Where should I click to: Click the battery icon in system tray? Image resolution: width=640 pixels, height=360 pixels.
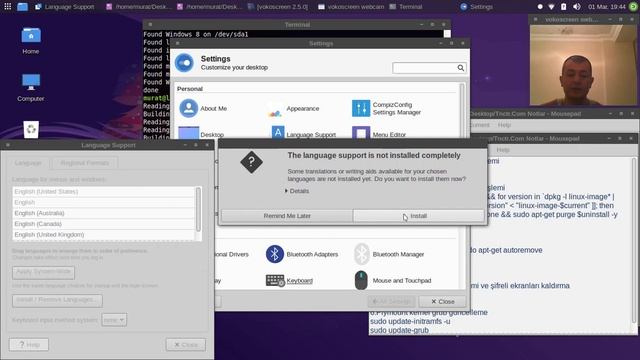(x=564, y=7)
